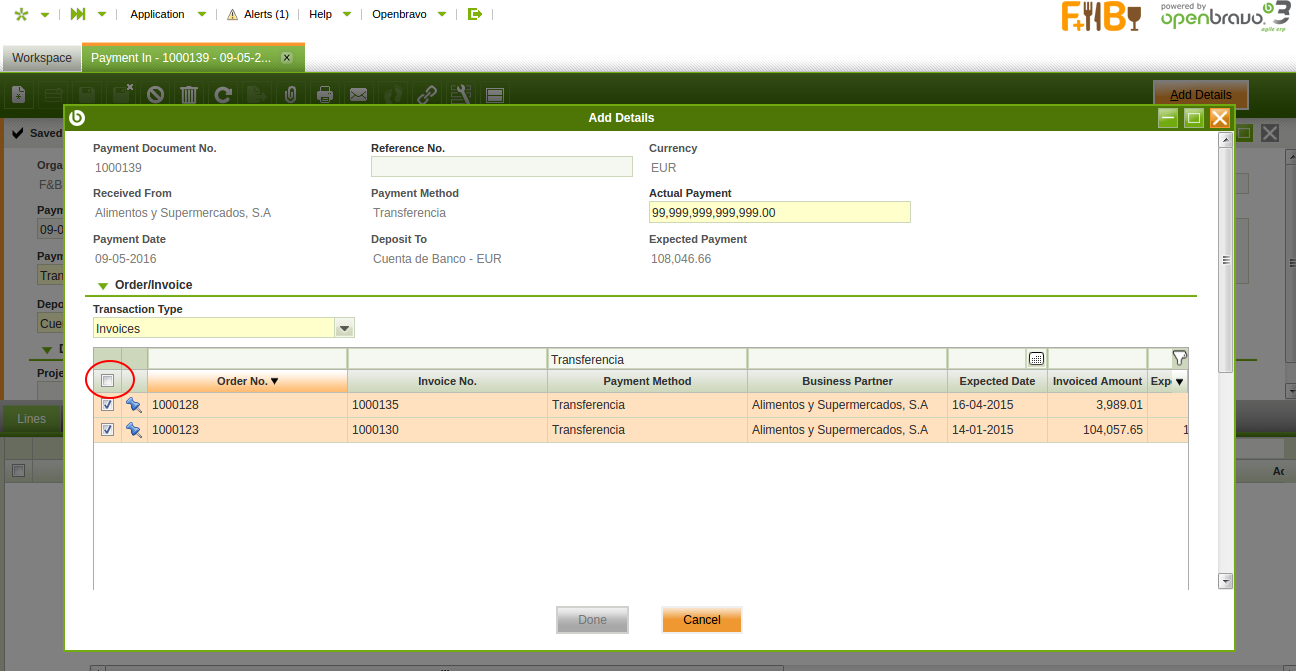Click the Done button
1296x671 pixels.
point(592,620)
